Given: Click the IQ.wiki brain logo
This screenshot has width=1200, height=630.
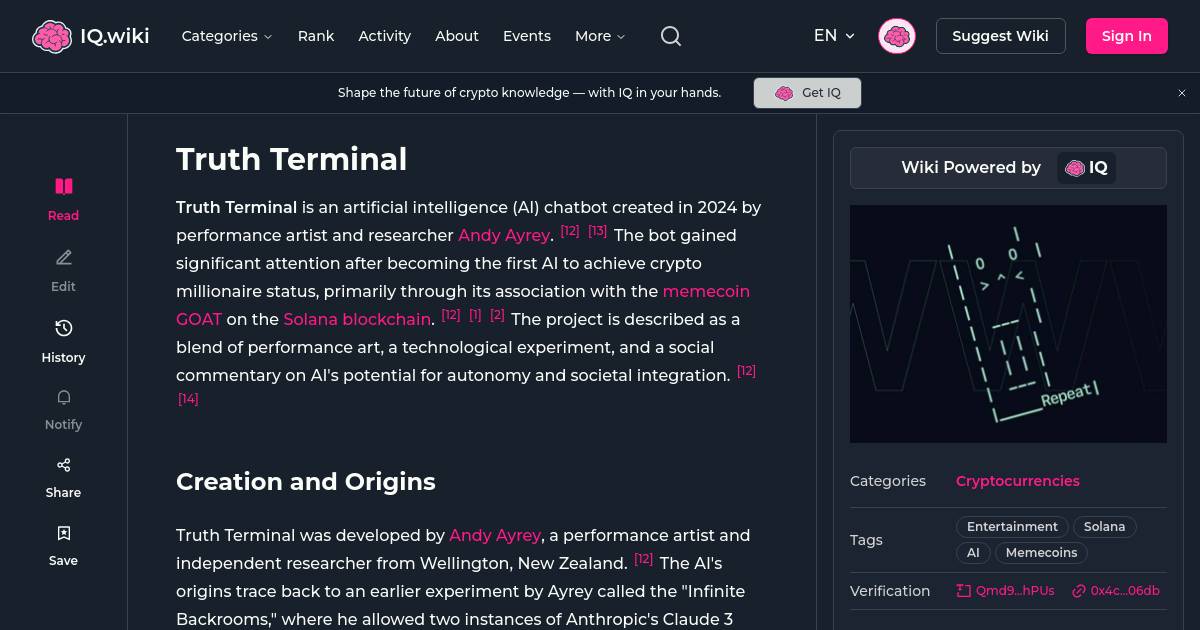Looking at the screenshot, I should pos(53,36).
